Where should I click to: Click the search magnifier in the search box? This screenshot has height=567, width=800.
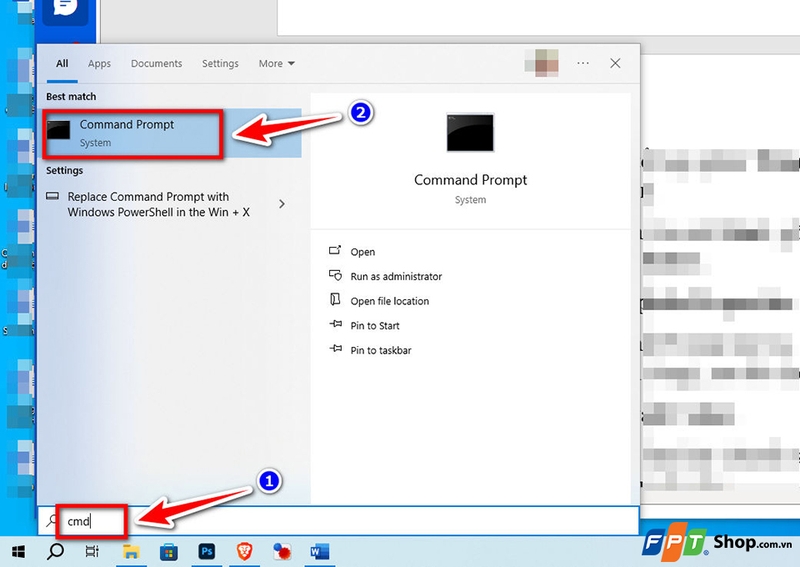(52, 521)
